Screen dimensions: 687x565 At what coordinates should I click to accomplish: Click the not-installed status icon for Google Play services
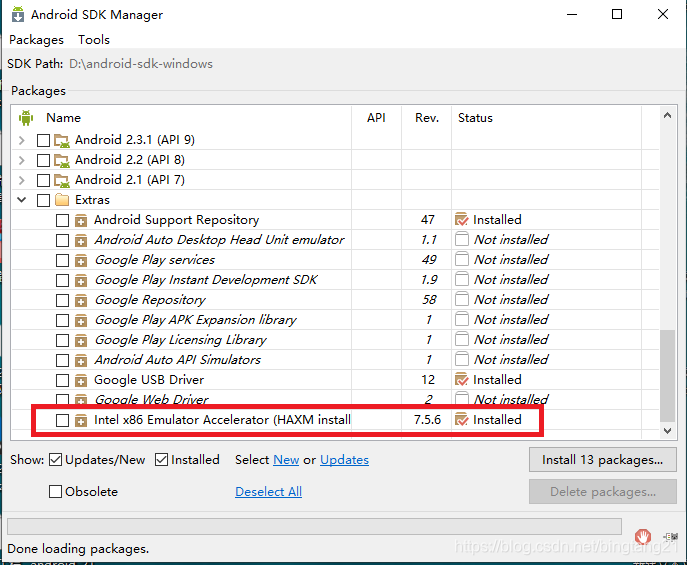click(461, 259)
